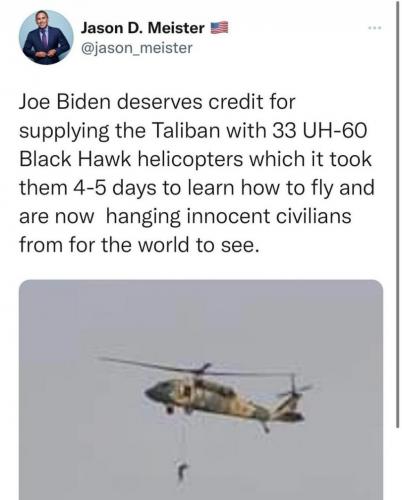Open the three-dot more options menu
The height and width of the screenshot is (500, 402).
point(375,28)
